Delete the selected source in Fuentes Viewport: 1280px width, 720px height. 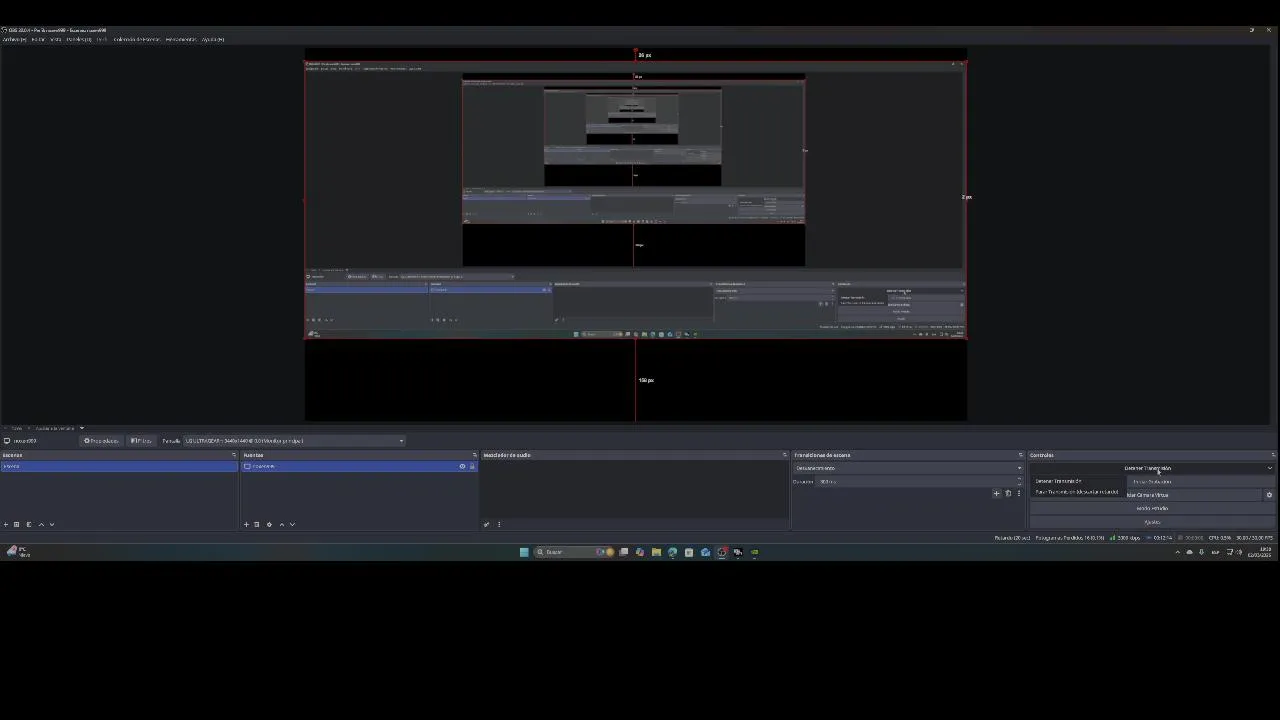tap(256, 524)
